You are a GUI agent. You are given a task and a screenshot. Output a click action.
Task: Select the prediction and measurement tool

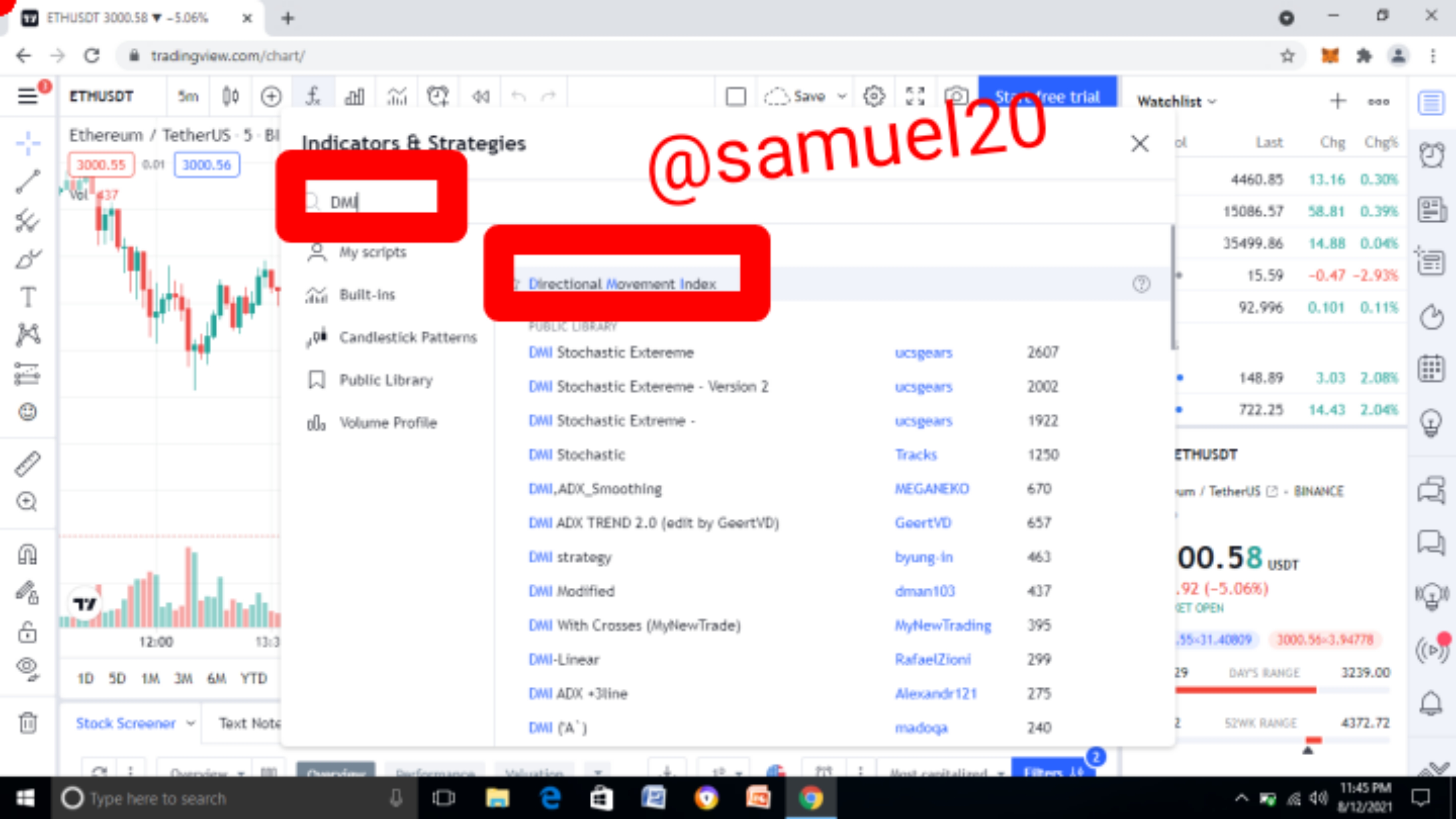pos(27,374)
